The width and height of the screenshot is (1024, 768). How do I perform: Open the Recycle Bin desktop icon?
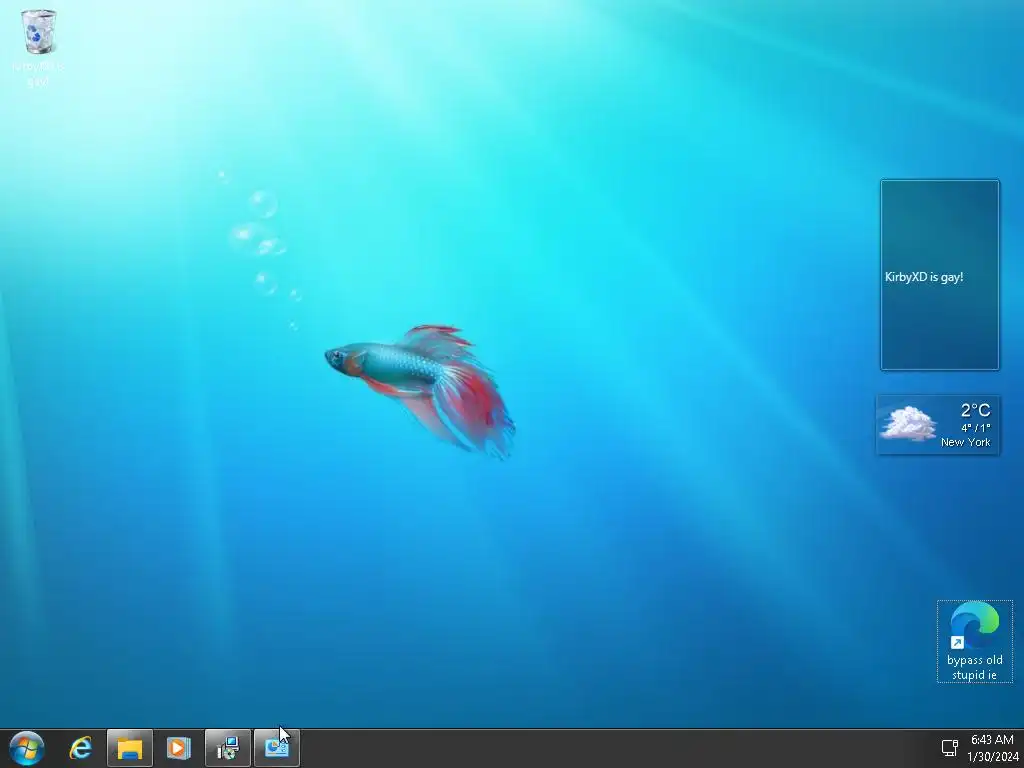(39, 32)
